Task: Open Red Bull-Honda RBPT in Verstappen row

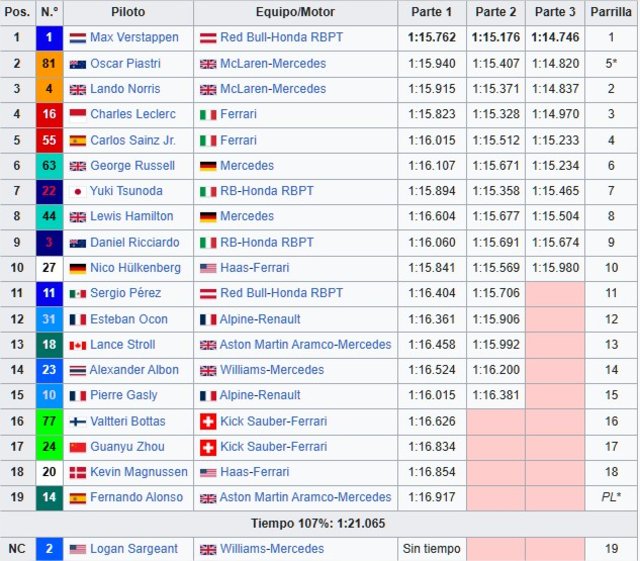Action: [x=281, y=38]
